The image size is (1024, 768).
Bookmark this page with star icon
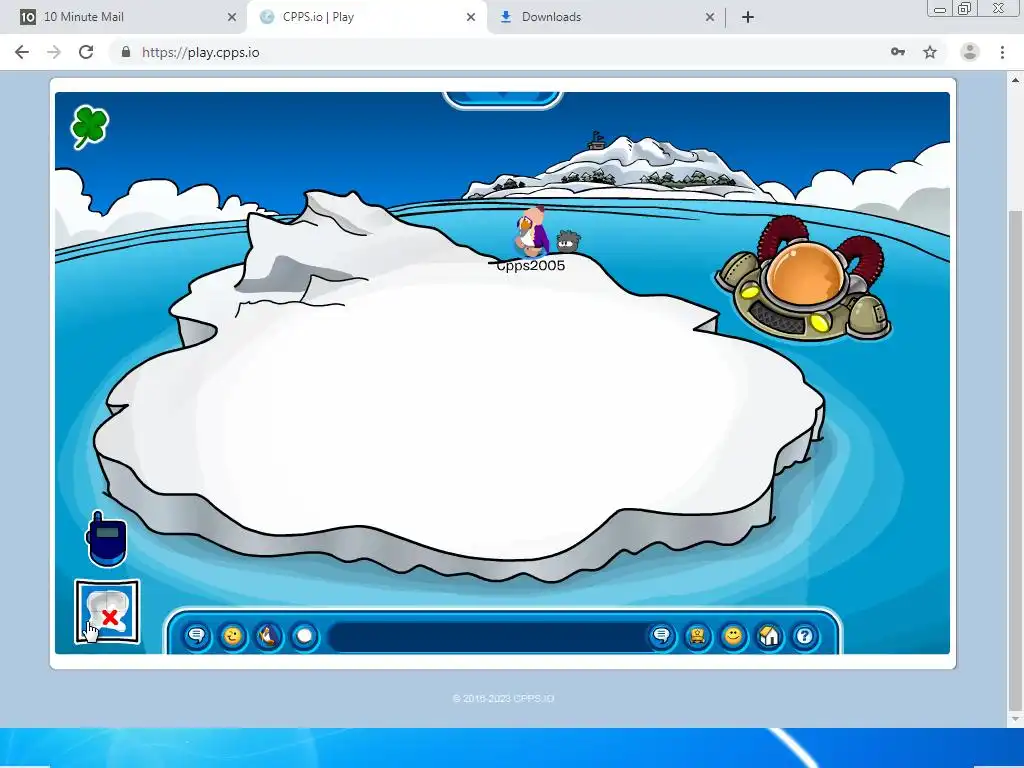[930, 52]
